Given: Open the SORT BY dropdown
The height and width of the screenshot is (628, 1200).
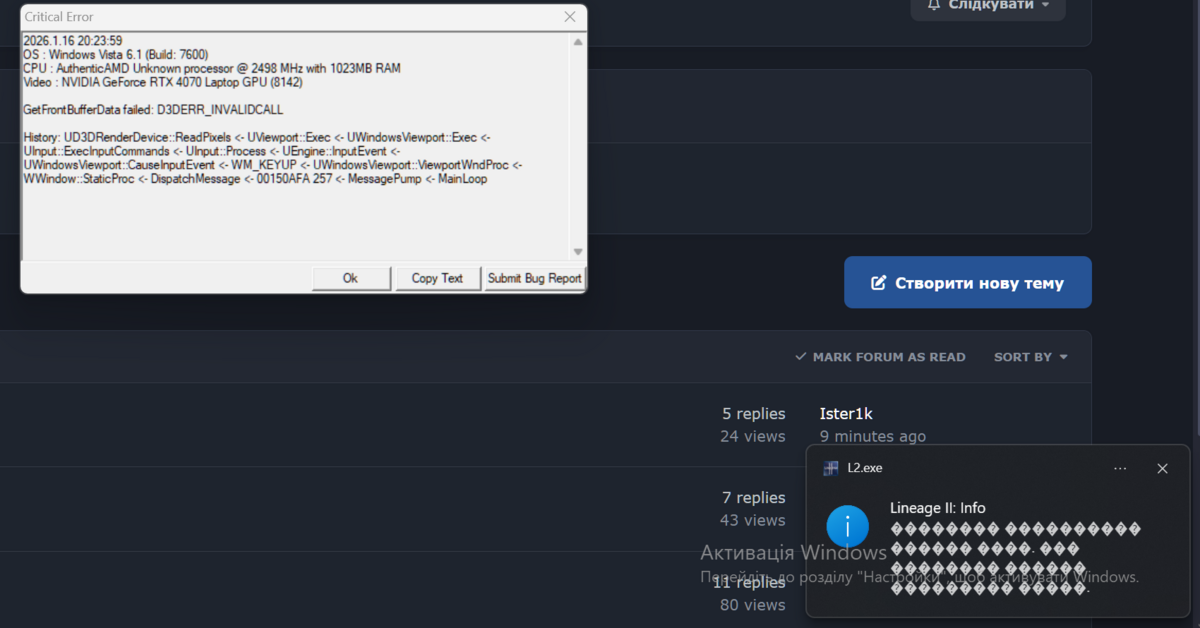Looking at the screenshot, I should (x=1030, y=357).
